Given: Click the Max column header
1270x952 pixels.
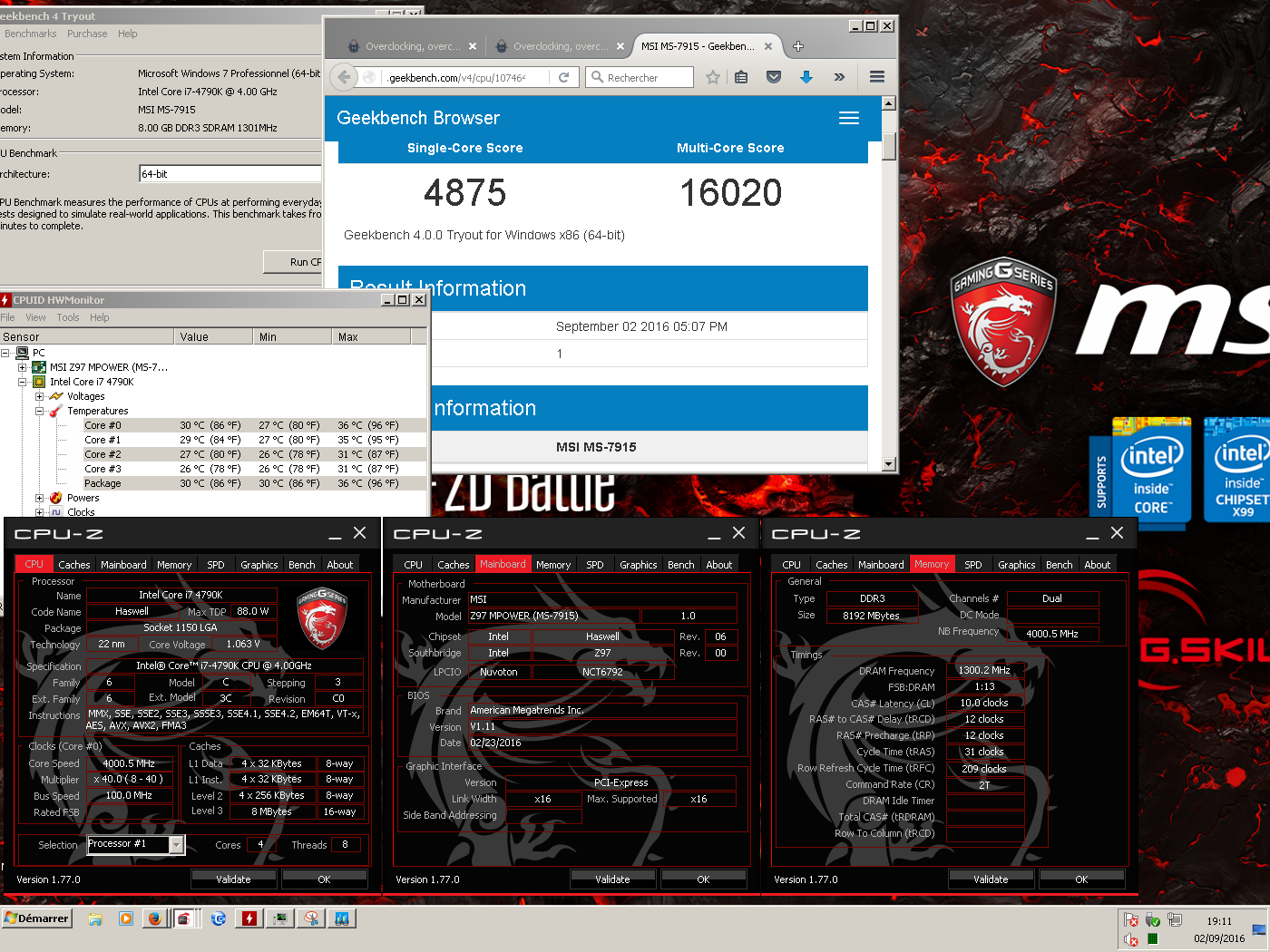Looking at the screenshot, I should (x=371, y=336).
